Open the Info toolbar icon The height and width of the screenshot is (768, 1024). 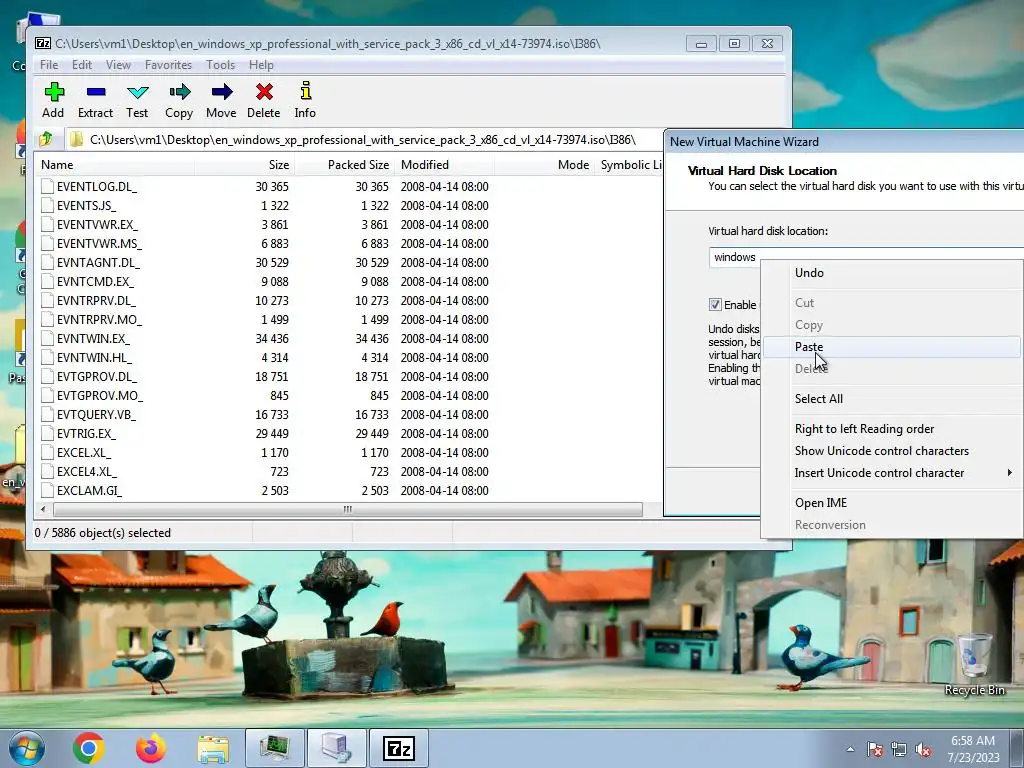(x=305, y=91)
